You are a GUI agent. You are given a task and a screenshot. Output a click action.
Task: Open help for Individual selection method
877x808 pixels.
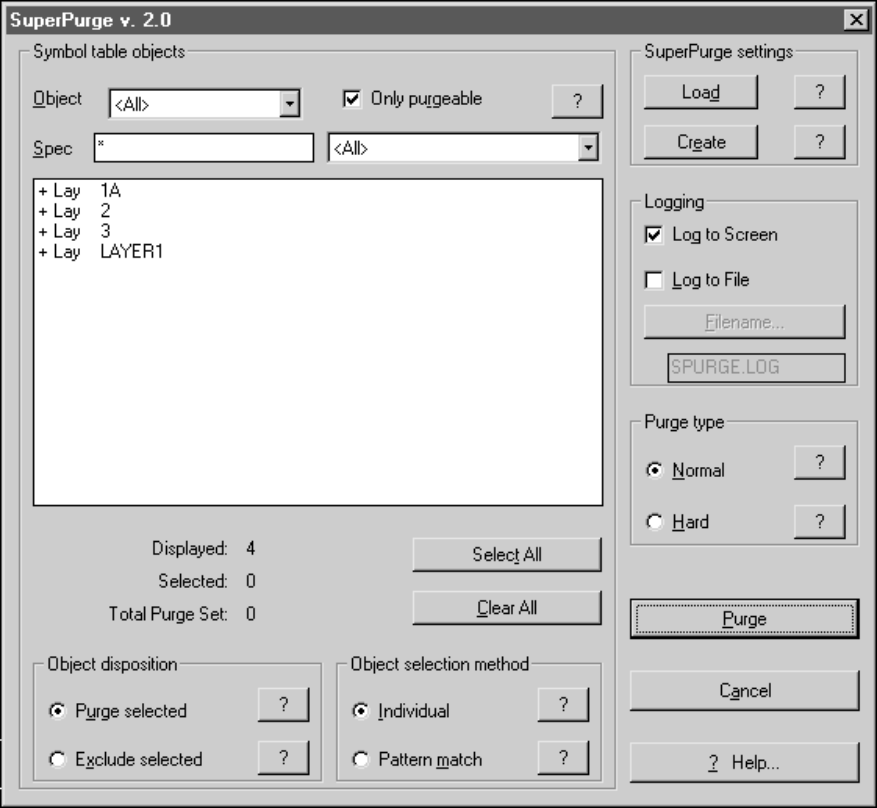(563, 705)
